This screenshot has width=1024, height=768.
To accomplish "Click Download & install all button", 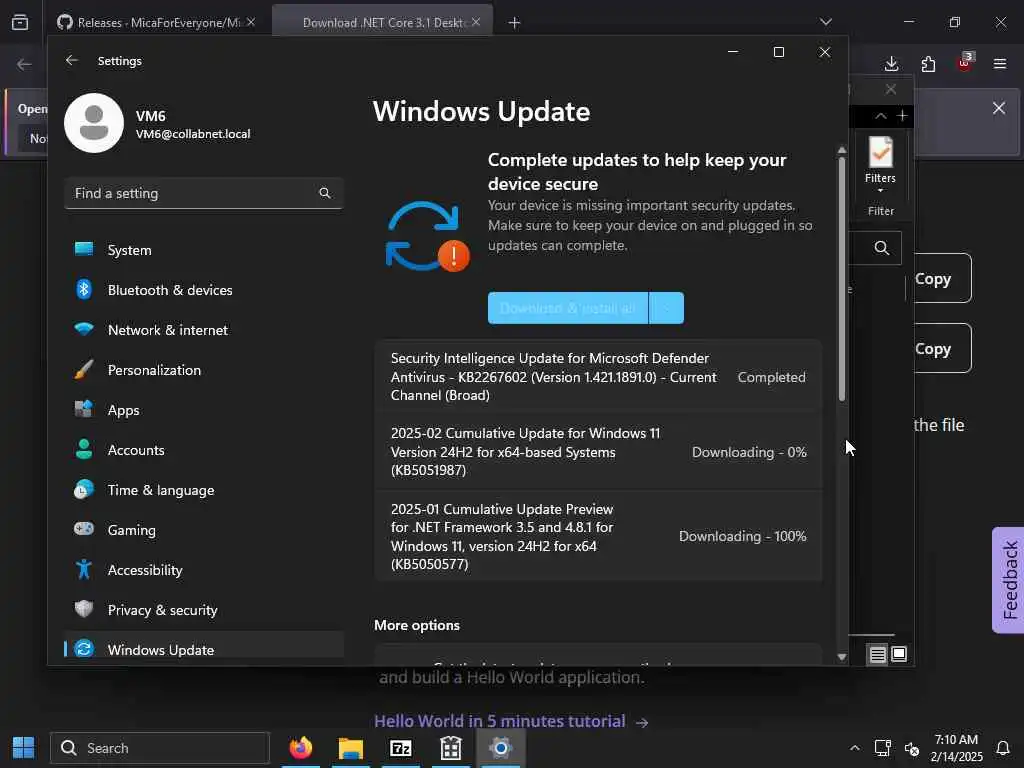I will click(x=568, y=308).
